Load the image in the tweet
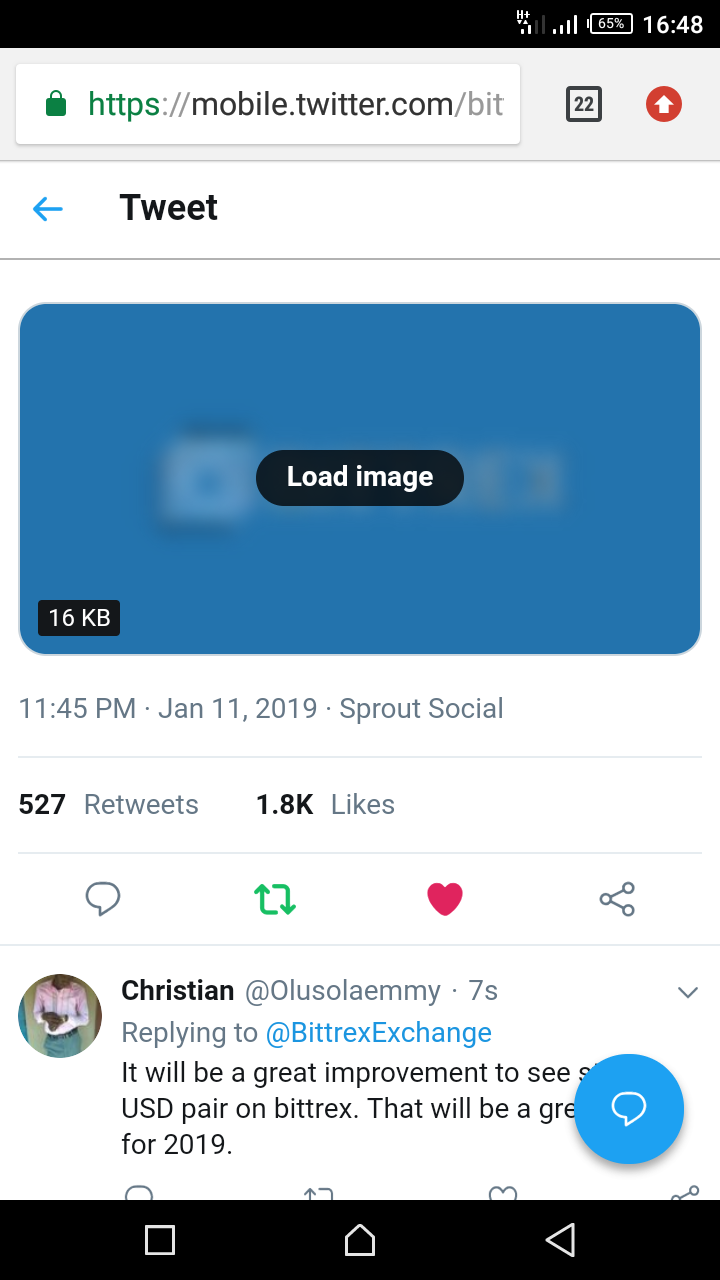This screenshot has height=1280, width=720. tap(359, 477)
